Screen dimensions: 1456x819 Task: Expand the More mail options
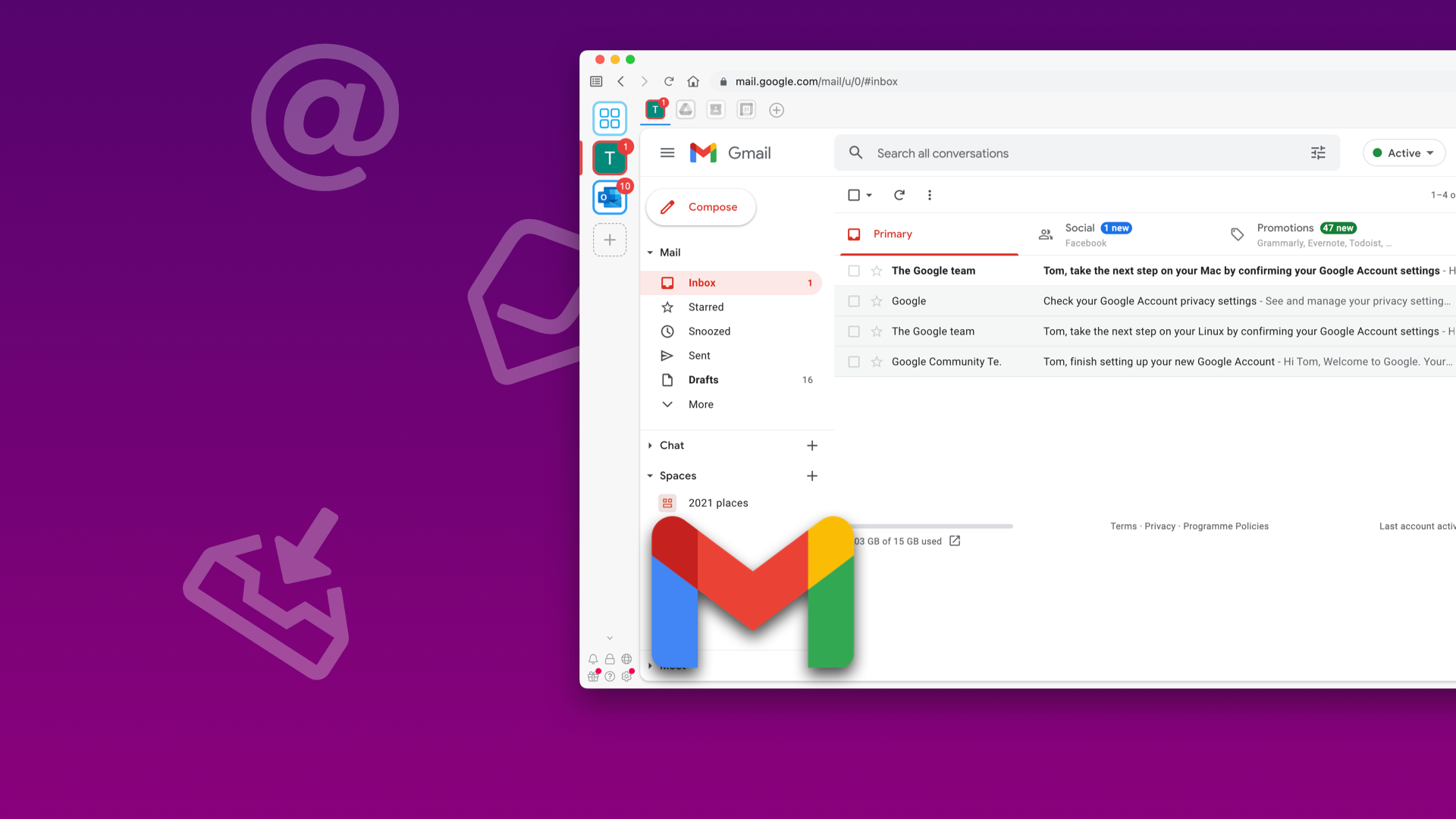coord(700,404)
